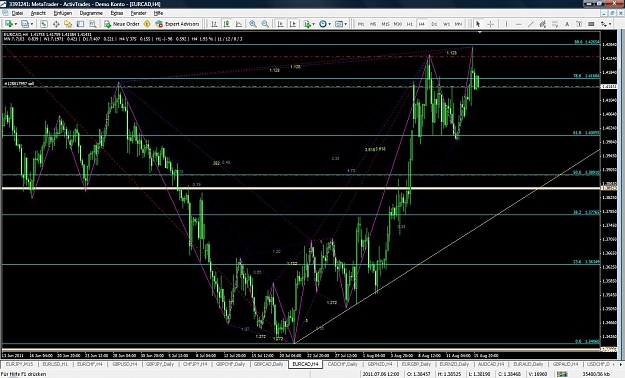Image resolution: width=625 pixels, height=378 pixels.
Task: Select the text label tool
Action: tap(579, 24)
